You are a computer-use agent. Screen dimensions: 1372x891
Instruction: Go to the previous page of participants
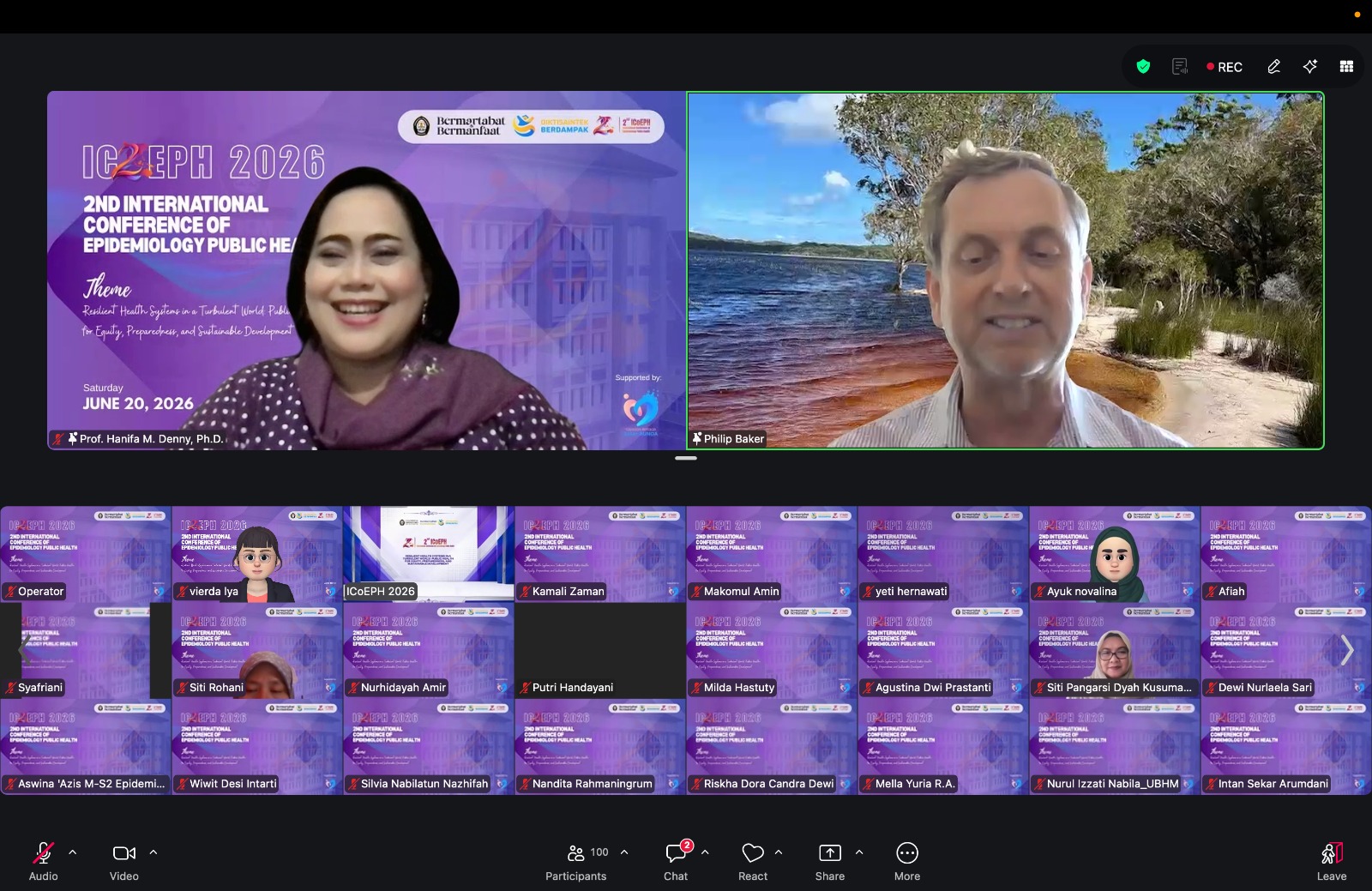tap(22, 650)
